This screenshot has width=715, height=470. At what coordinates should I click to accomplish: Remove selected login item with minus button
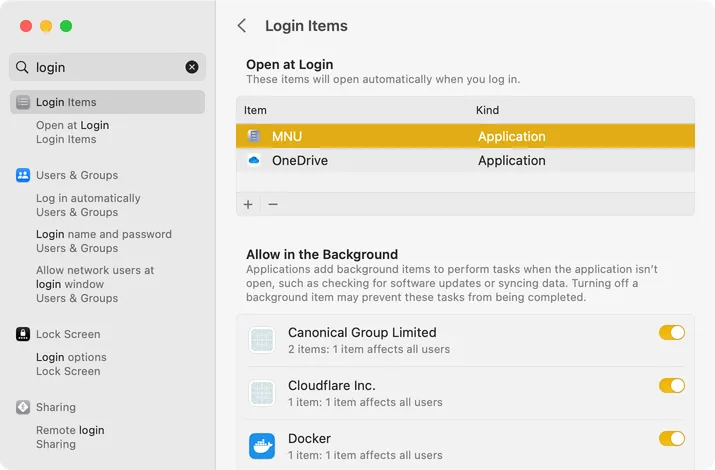tap(273, 204)
